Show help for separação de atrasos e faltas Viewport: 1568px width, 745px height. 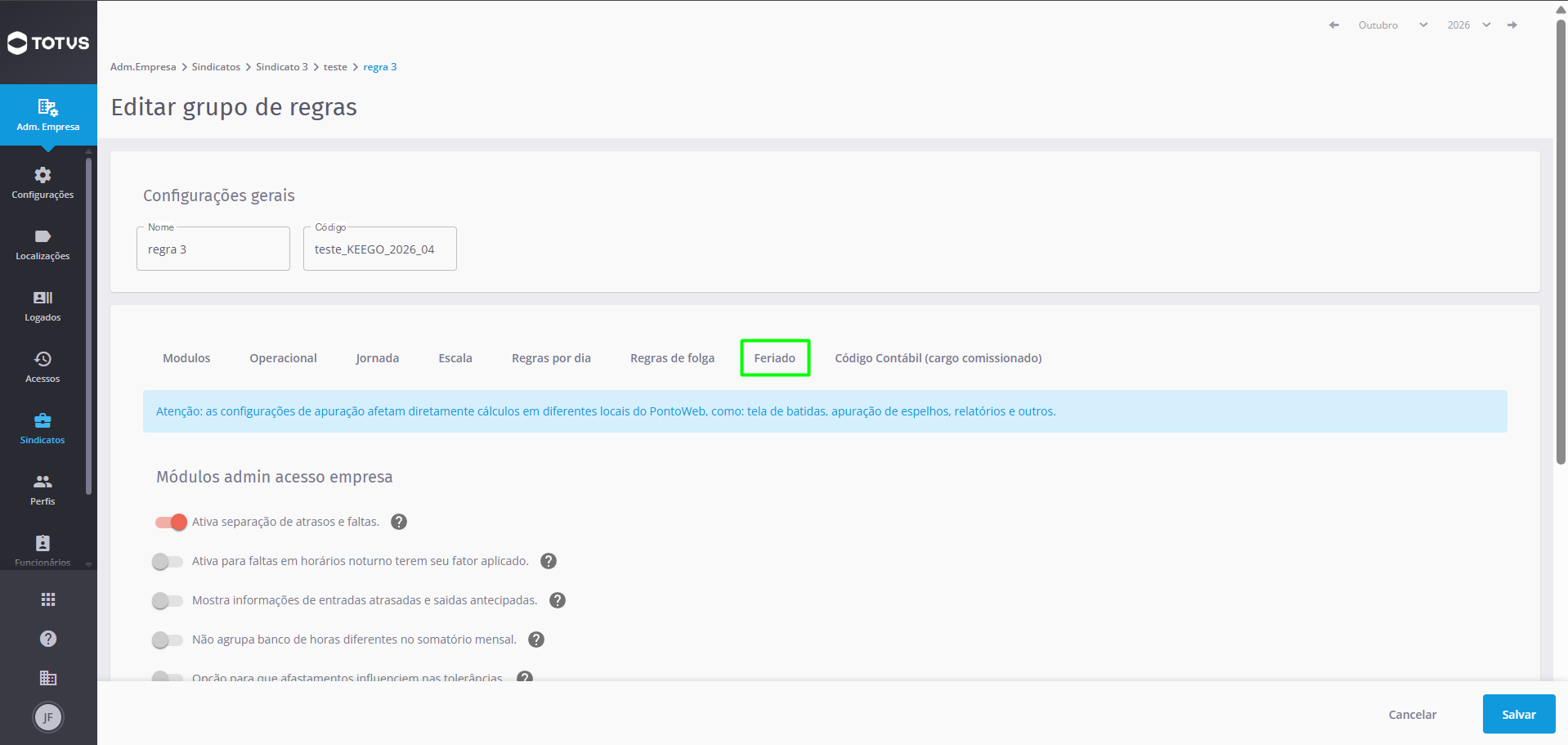(399, 522)
